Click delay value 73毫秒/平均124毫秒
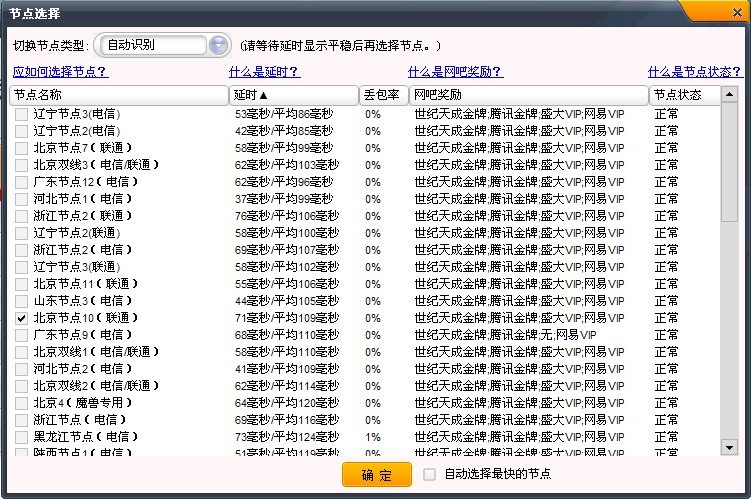Image resolution: width=751 pixels, height=500 pixels. 287,437
